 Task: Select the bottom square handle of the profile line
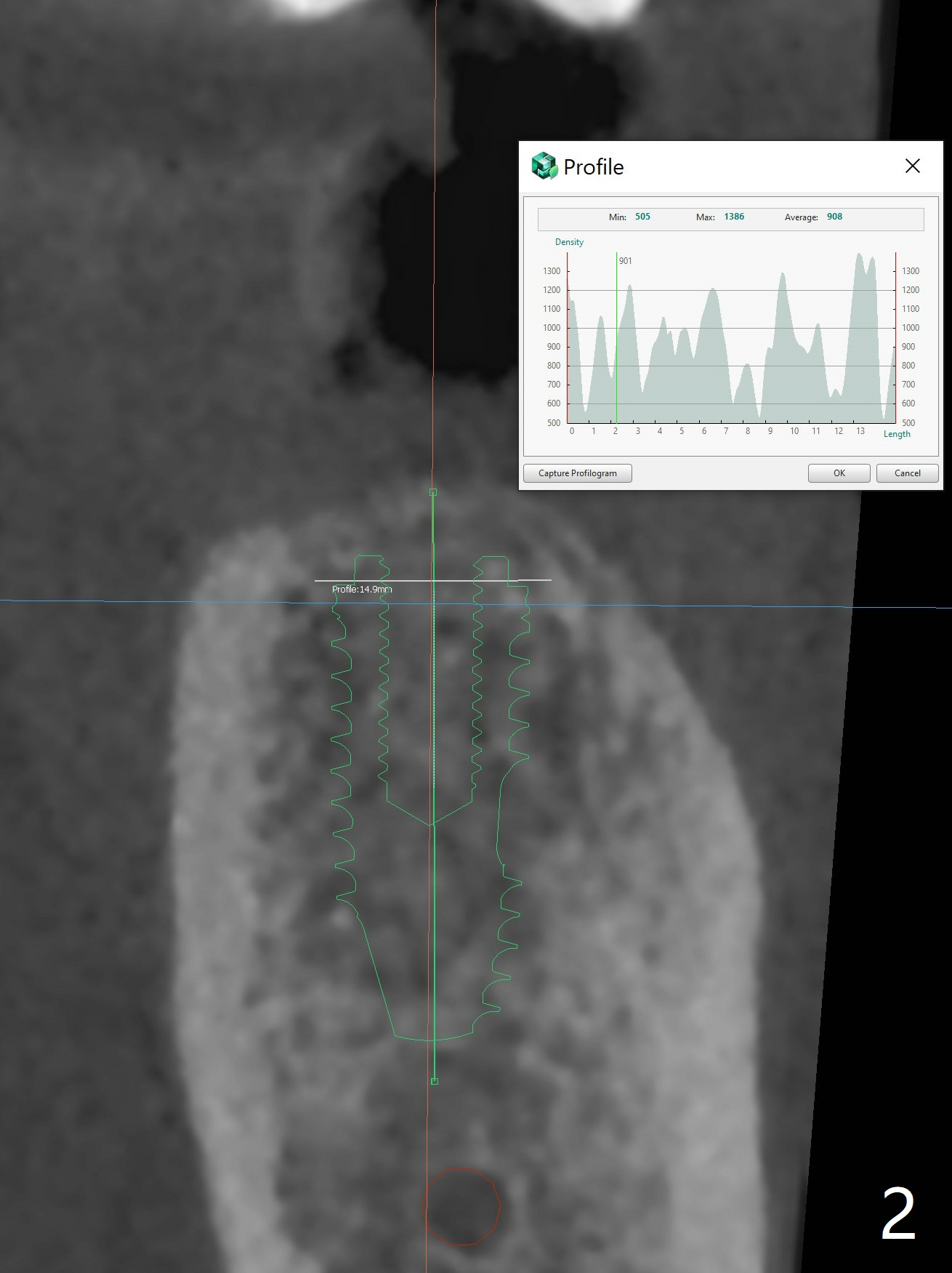(x=435, y=1081)
